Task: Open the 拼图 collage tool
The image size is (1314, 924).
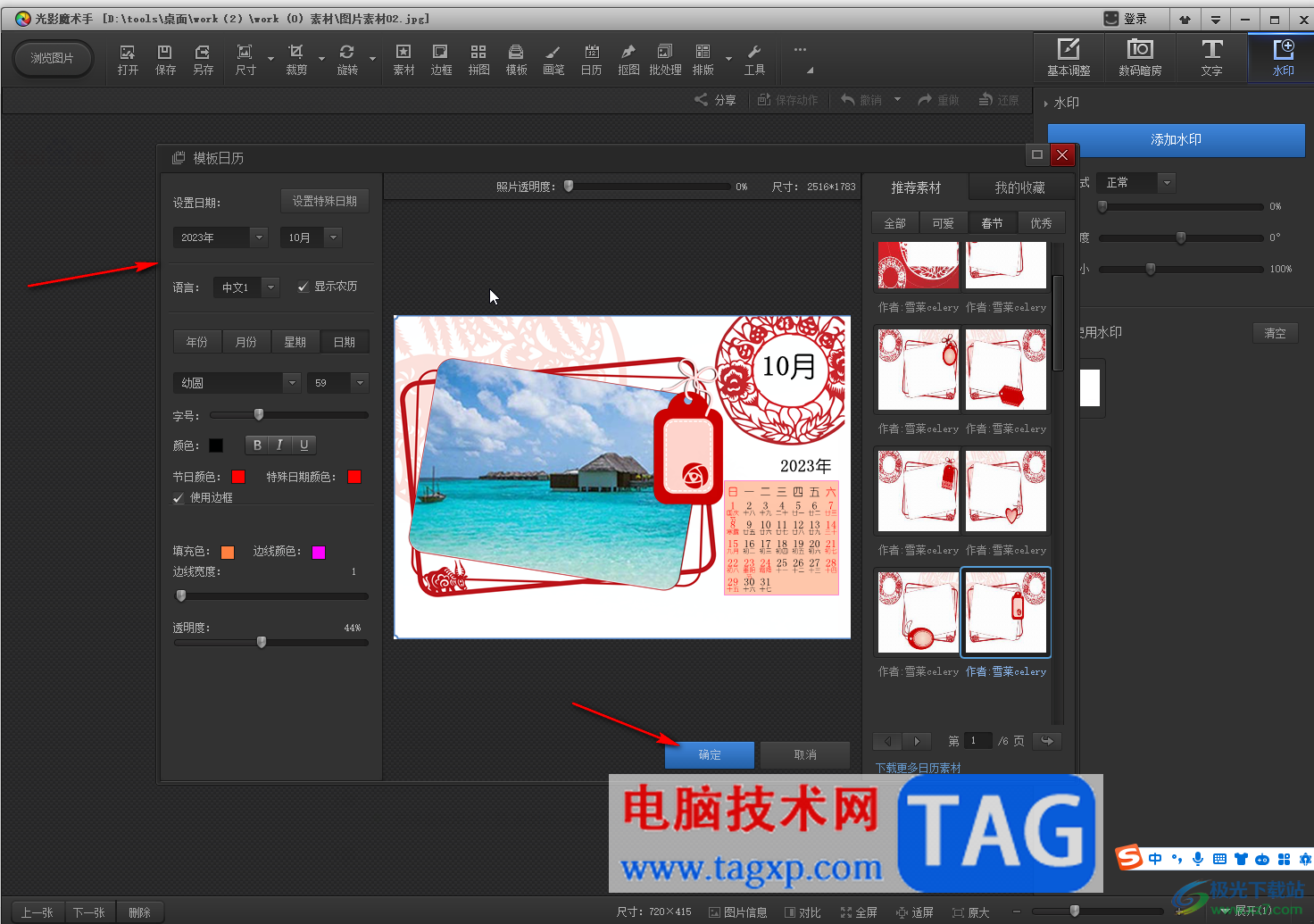Action: click(x=478, y=59)
